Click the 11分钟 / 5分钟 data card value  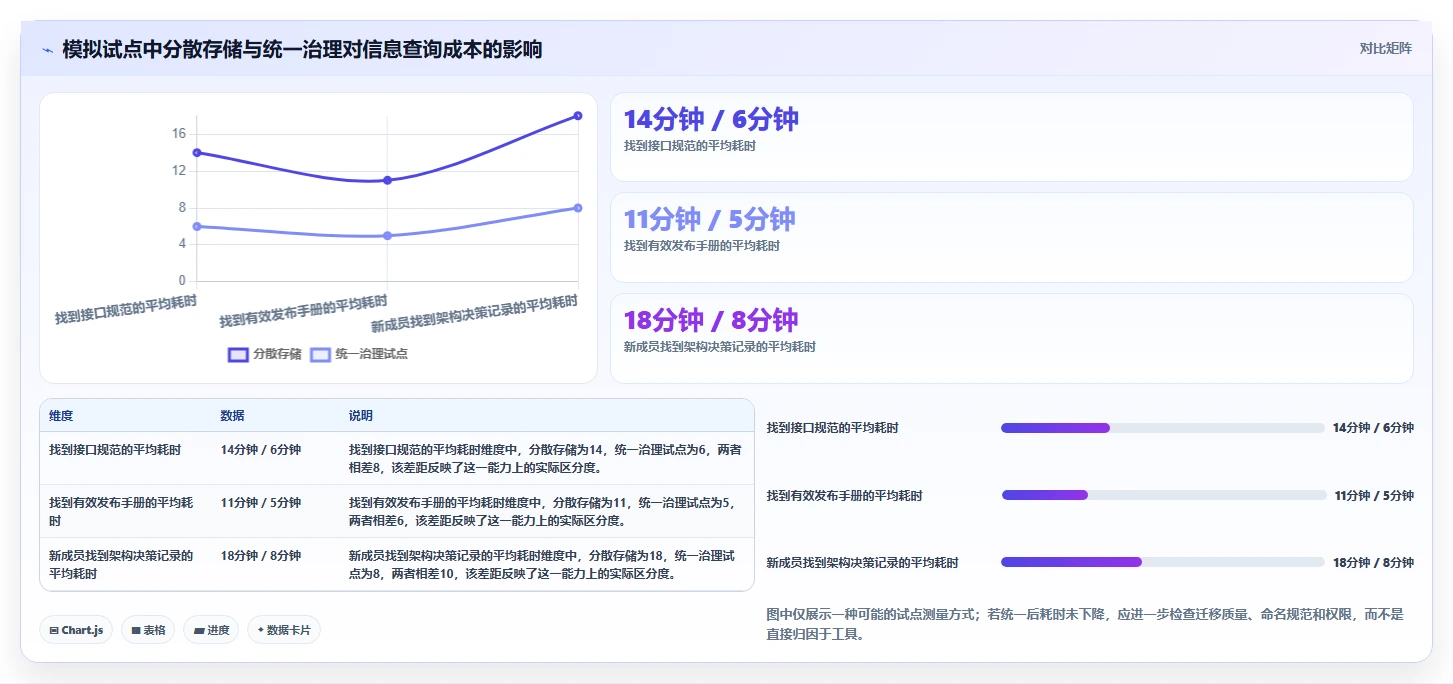tap(709, 219)
